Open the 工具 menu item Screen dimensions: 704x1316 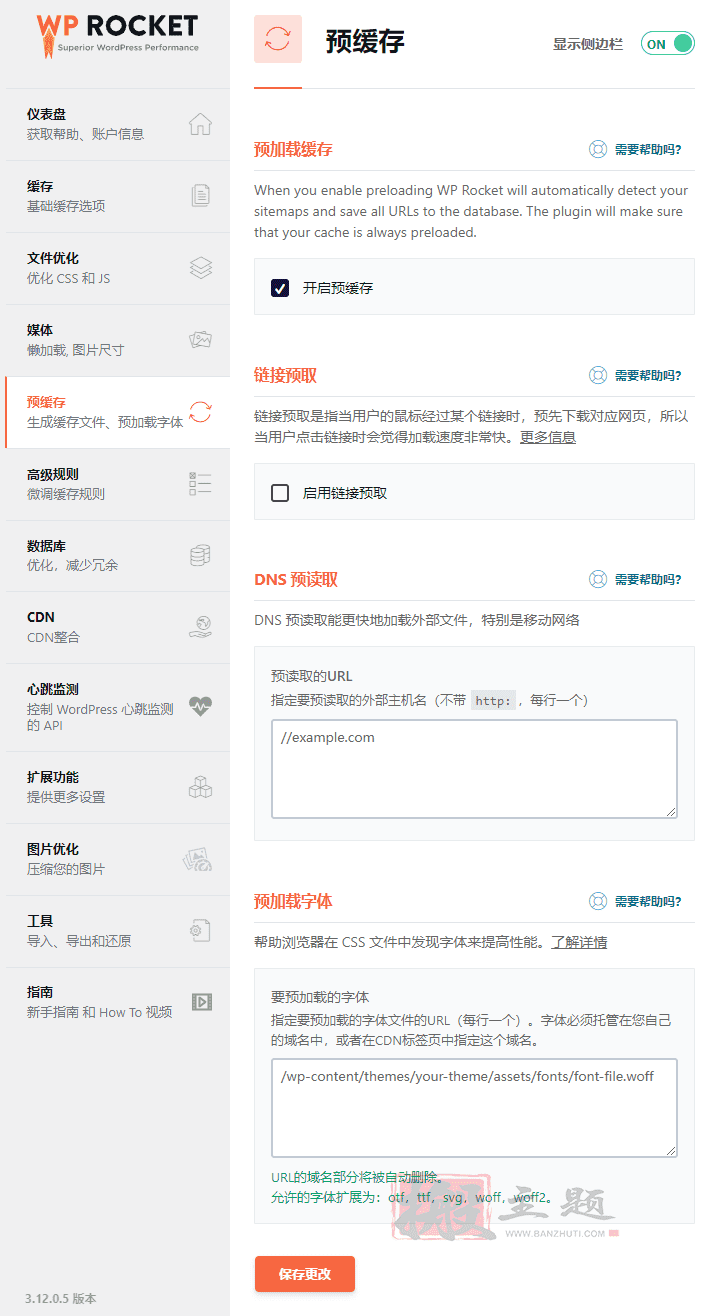coord(117,931)
